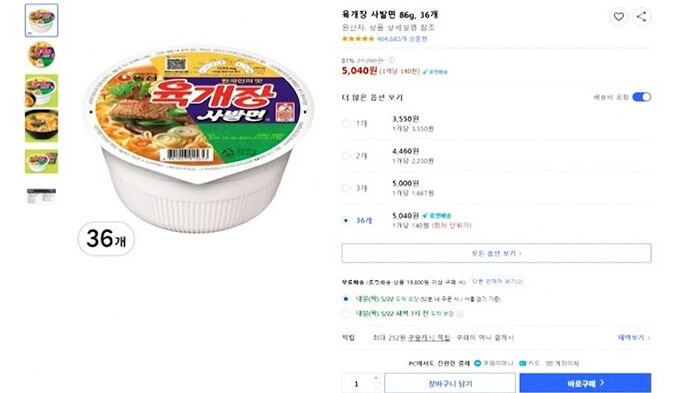Select the 3개 option radio button

346,188
